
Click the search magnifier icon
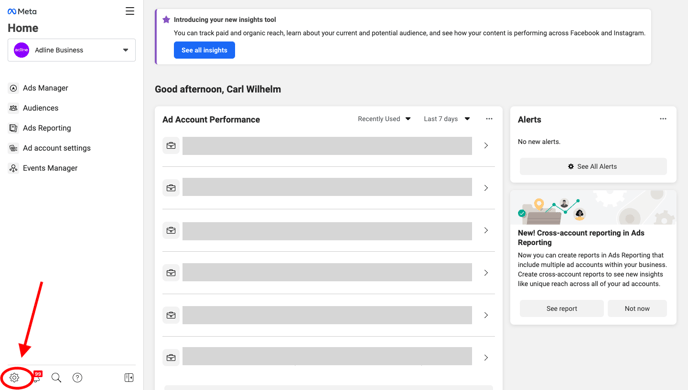tap(56, 378)
